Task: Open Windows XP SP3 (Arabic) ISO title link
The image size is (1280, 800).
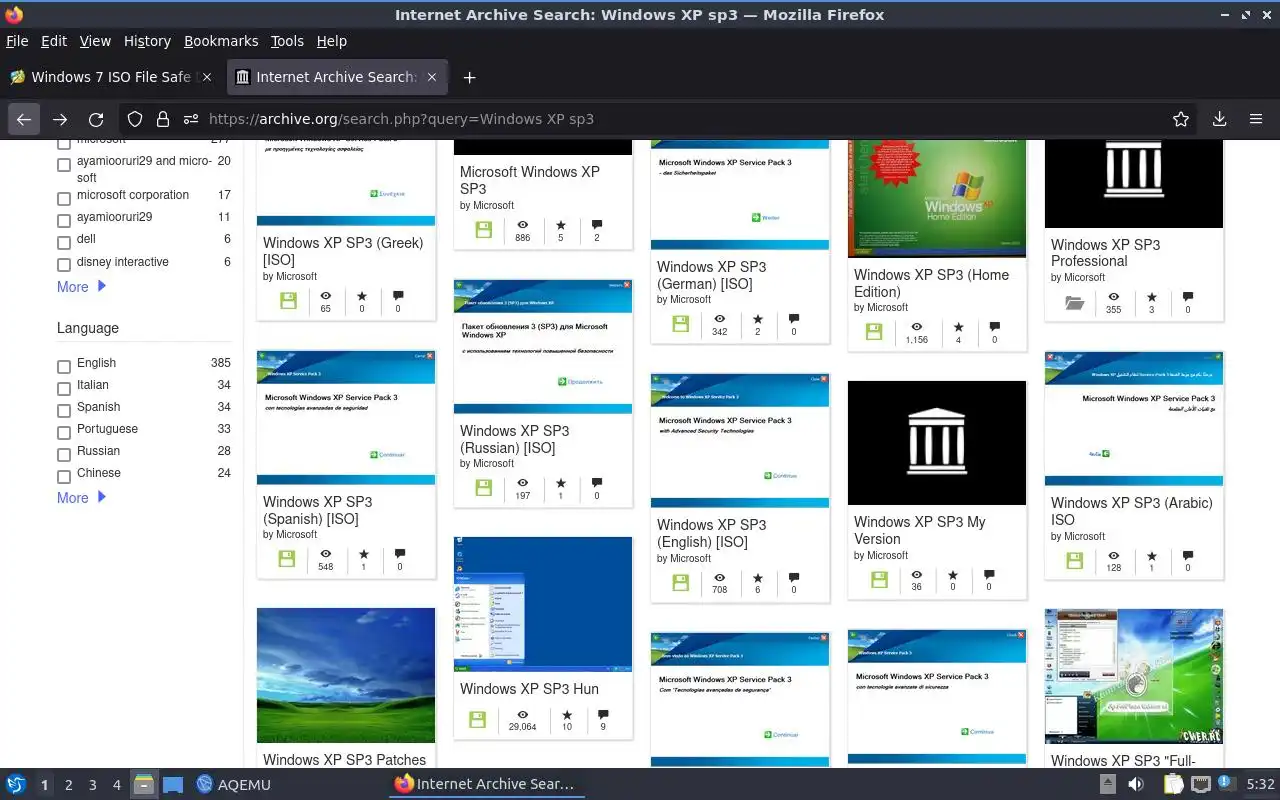Action: (x=1131, y=511)
